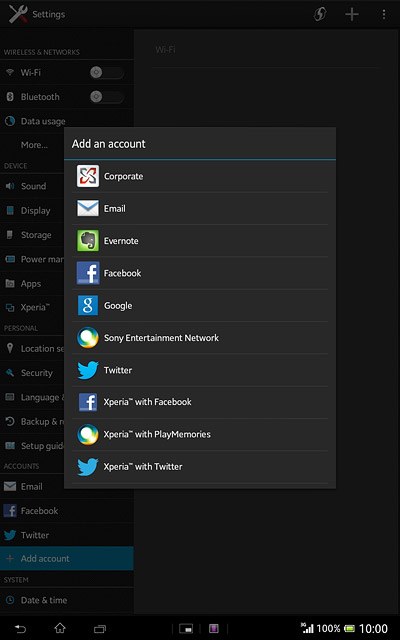Viewport: 400px width, 640px height.
Task: Select the Corporate account label
Action: (123, 176)
